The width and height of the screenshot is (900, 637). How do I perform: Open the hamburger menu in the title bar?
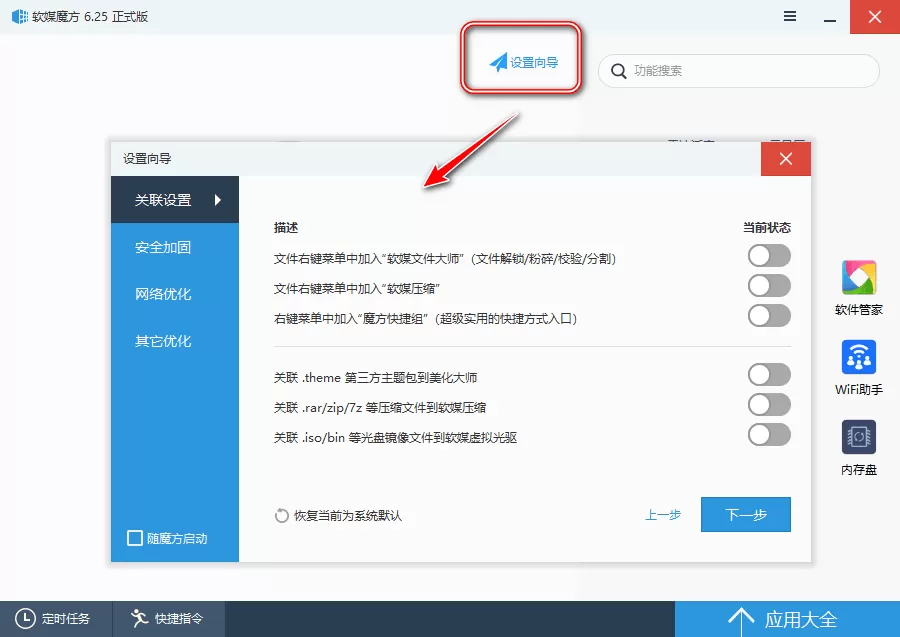click(790, 17)
